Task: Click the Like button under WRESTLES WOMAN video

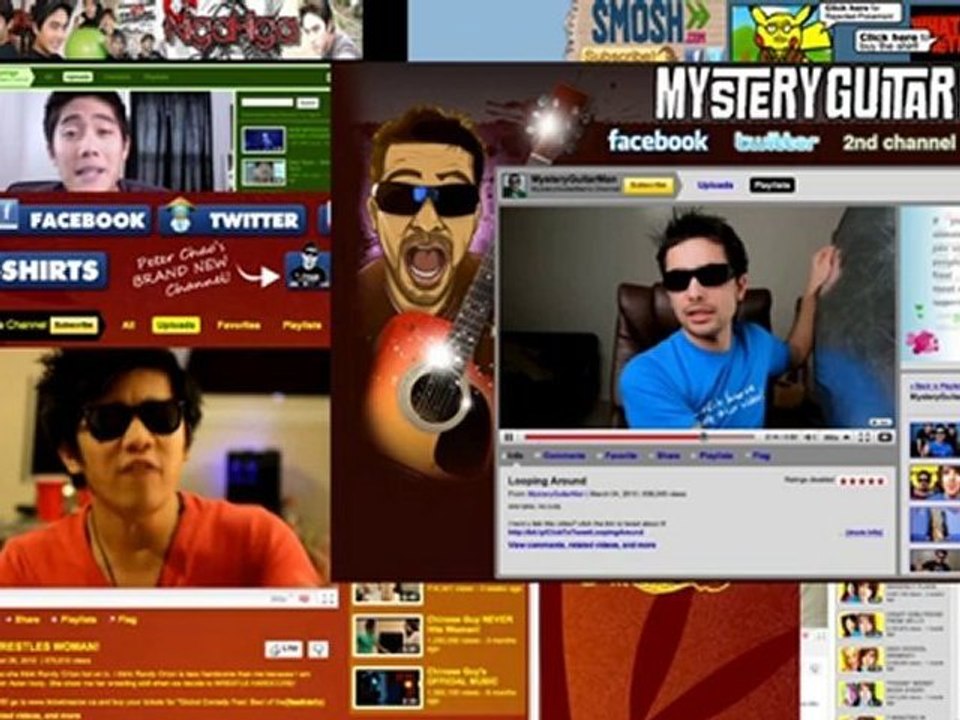Action: pyautogui.click(x=283, y=649)
